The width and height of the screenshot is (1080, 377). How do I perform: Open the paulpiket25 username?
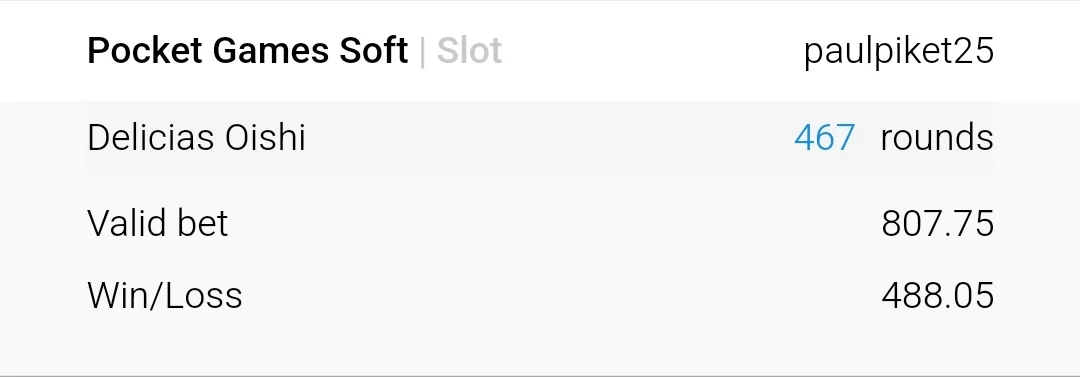click(x=899, y=52)
